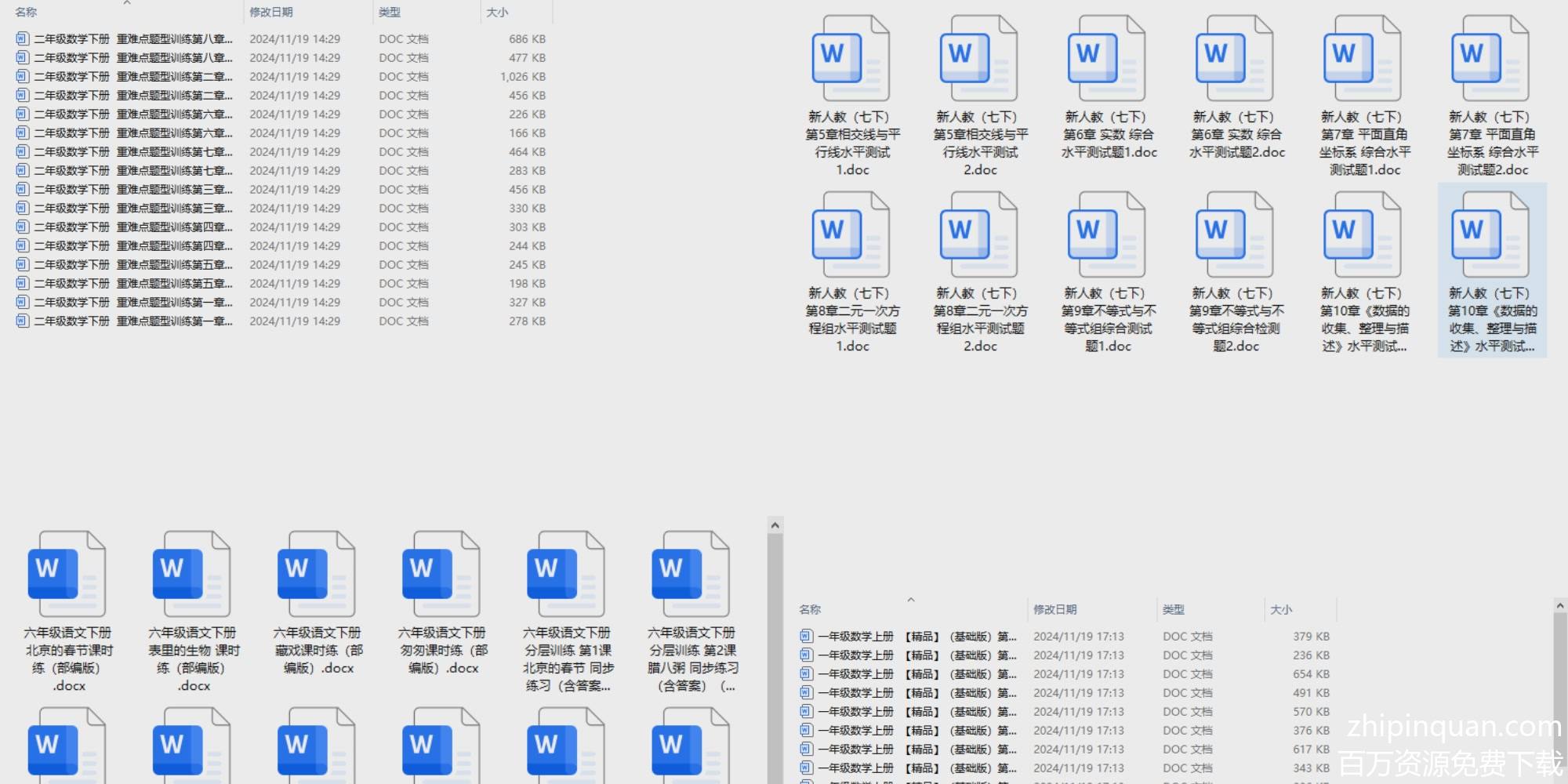Select 六年级语文下册 表里的生物 课时练 icon

pos(191,574)
